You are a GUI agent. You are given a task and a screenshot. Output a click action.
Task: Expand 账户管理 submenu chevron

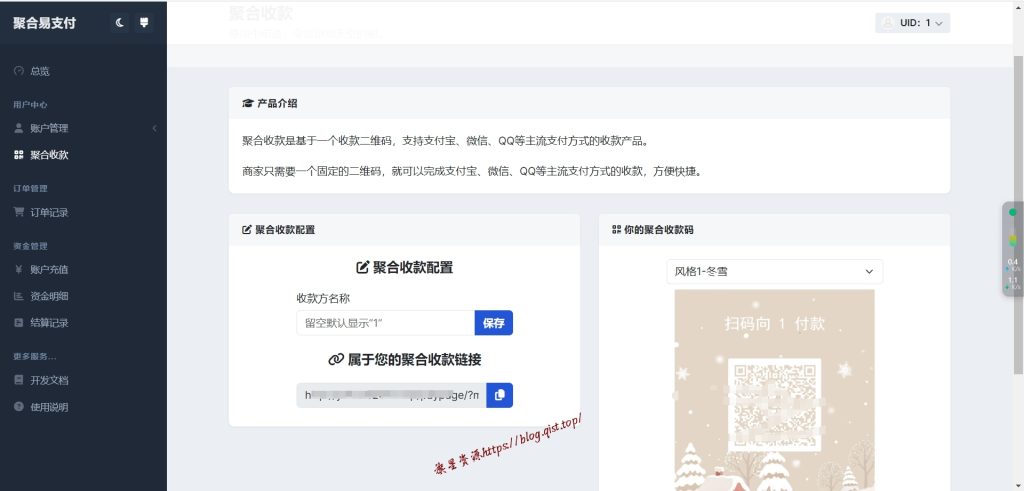click(x=155, y=129)
